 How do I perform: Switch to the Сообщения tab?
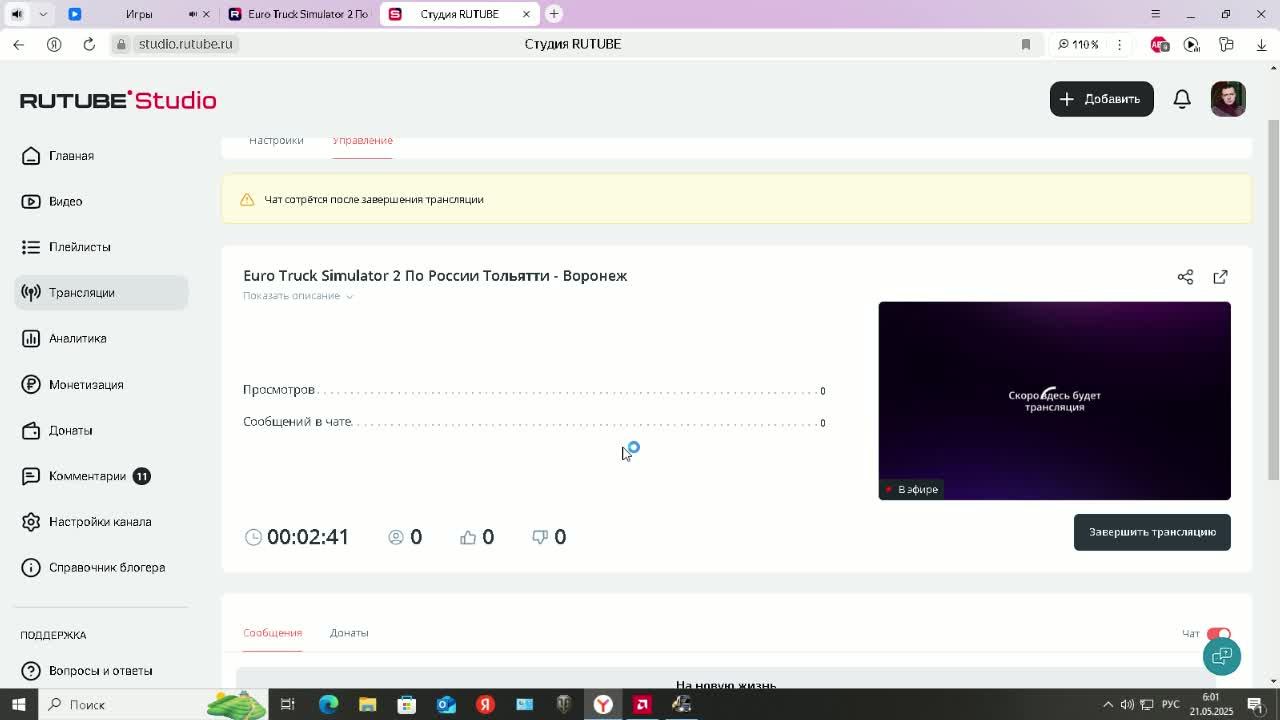coord(272,633)
